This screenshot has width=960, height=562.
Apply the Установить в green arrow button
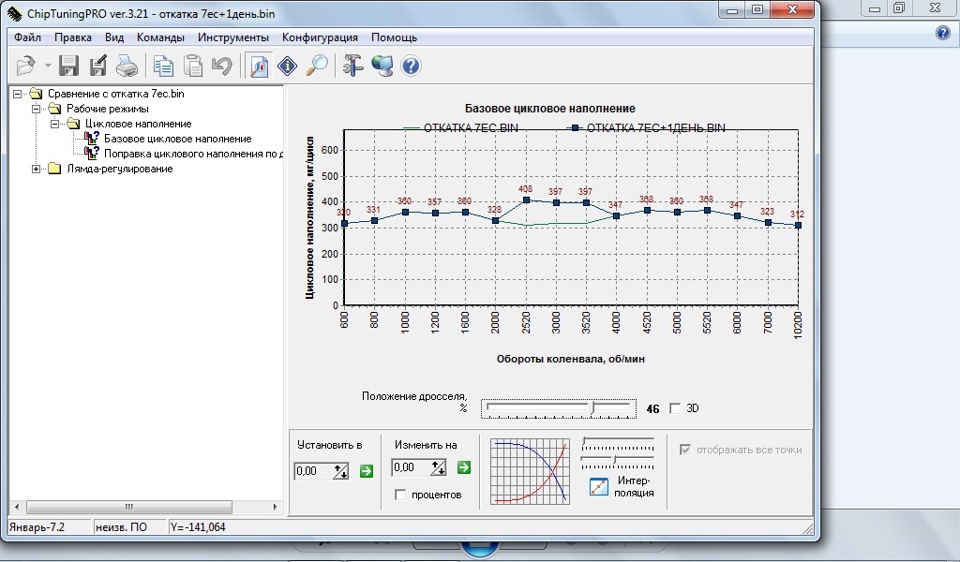(x=366, y=470)
